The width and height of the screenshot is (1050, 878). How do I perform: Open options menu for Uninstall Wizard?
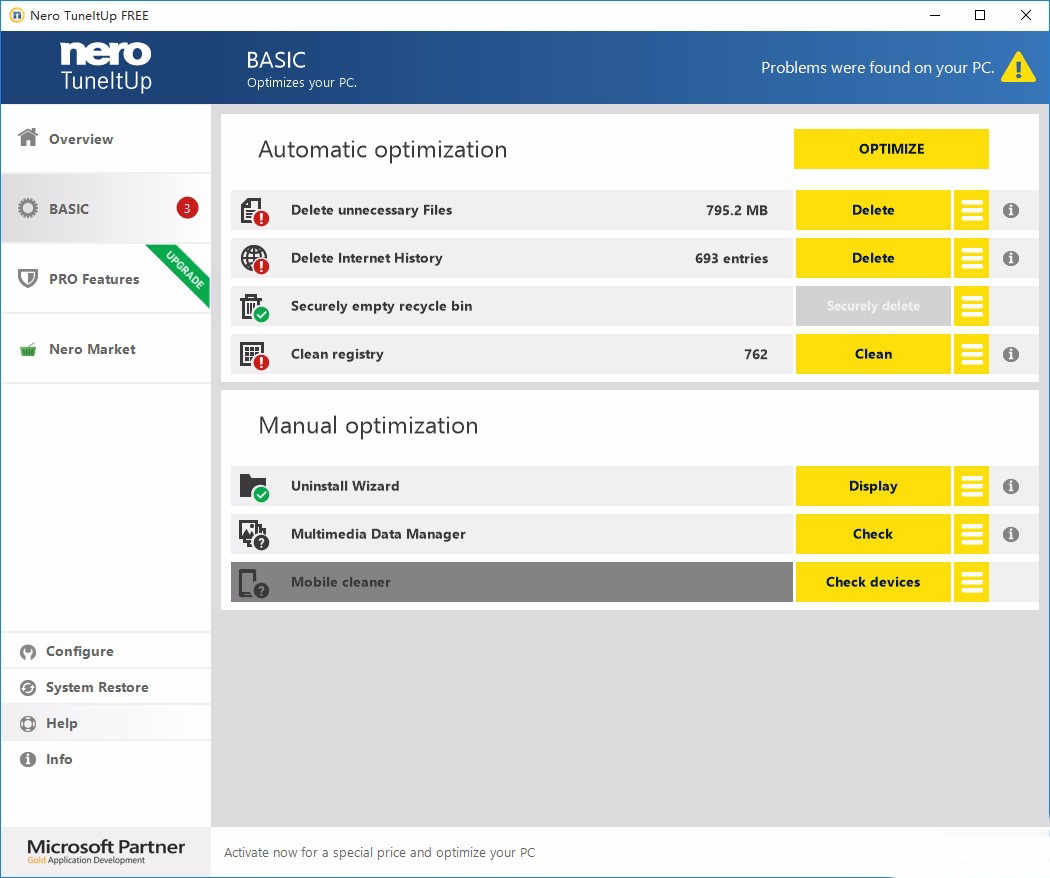(x=972, y=486)
